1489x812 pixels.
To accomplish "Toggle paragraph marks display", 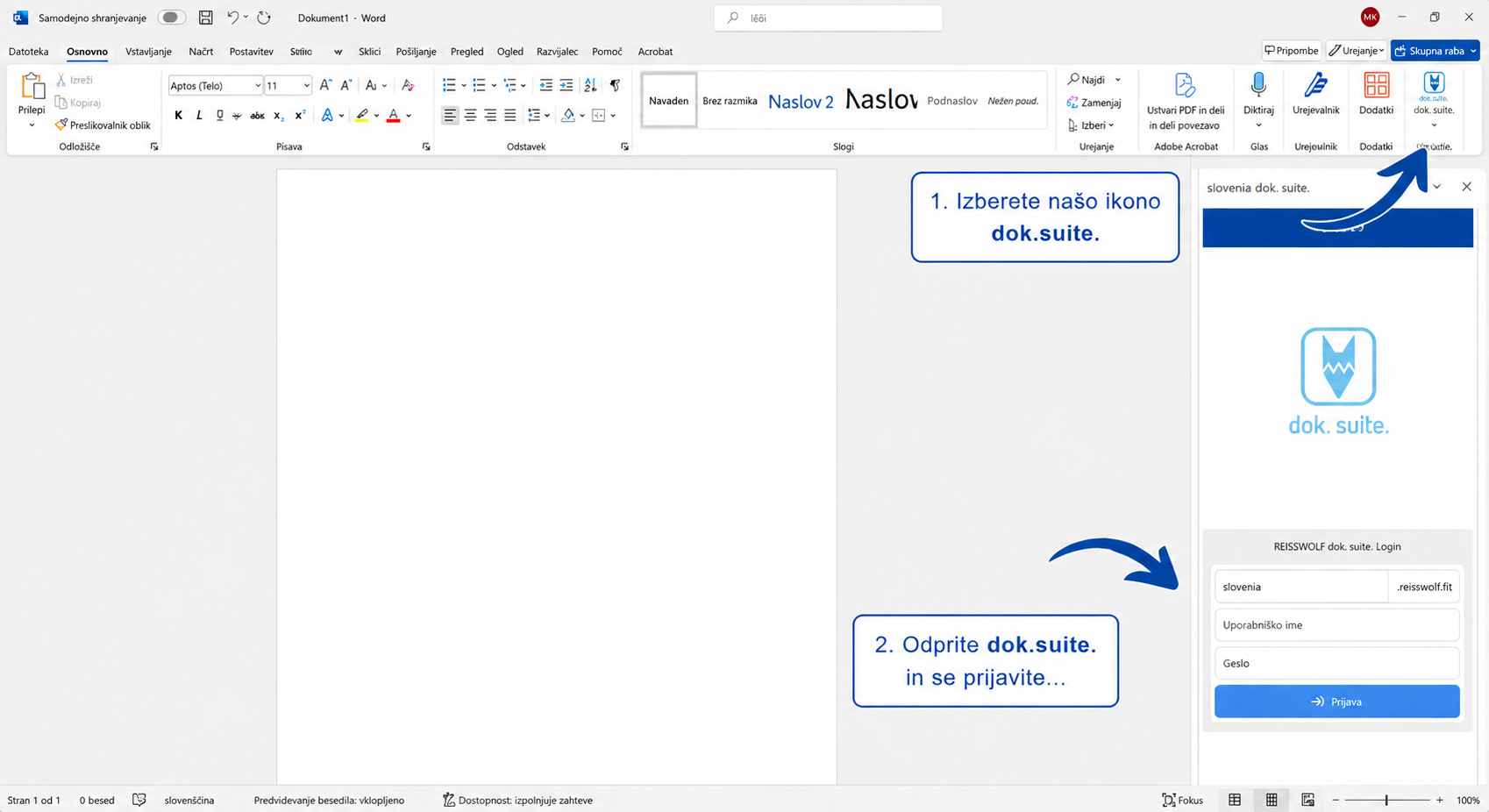I will [x=615, y=85].
